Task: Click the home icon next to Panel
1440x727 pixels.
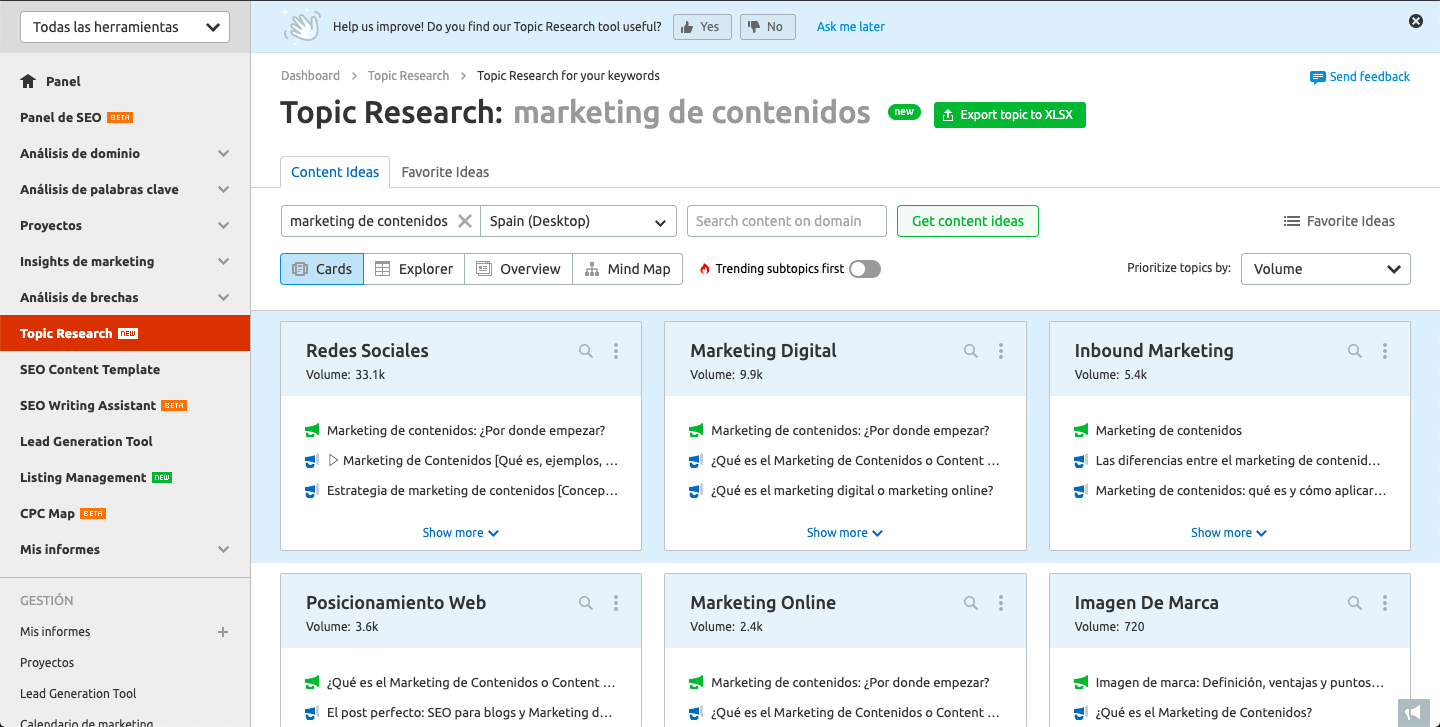Action: pyautogui.click(x=28, y=81)
